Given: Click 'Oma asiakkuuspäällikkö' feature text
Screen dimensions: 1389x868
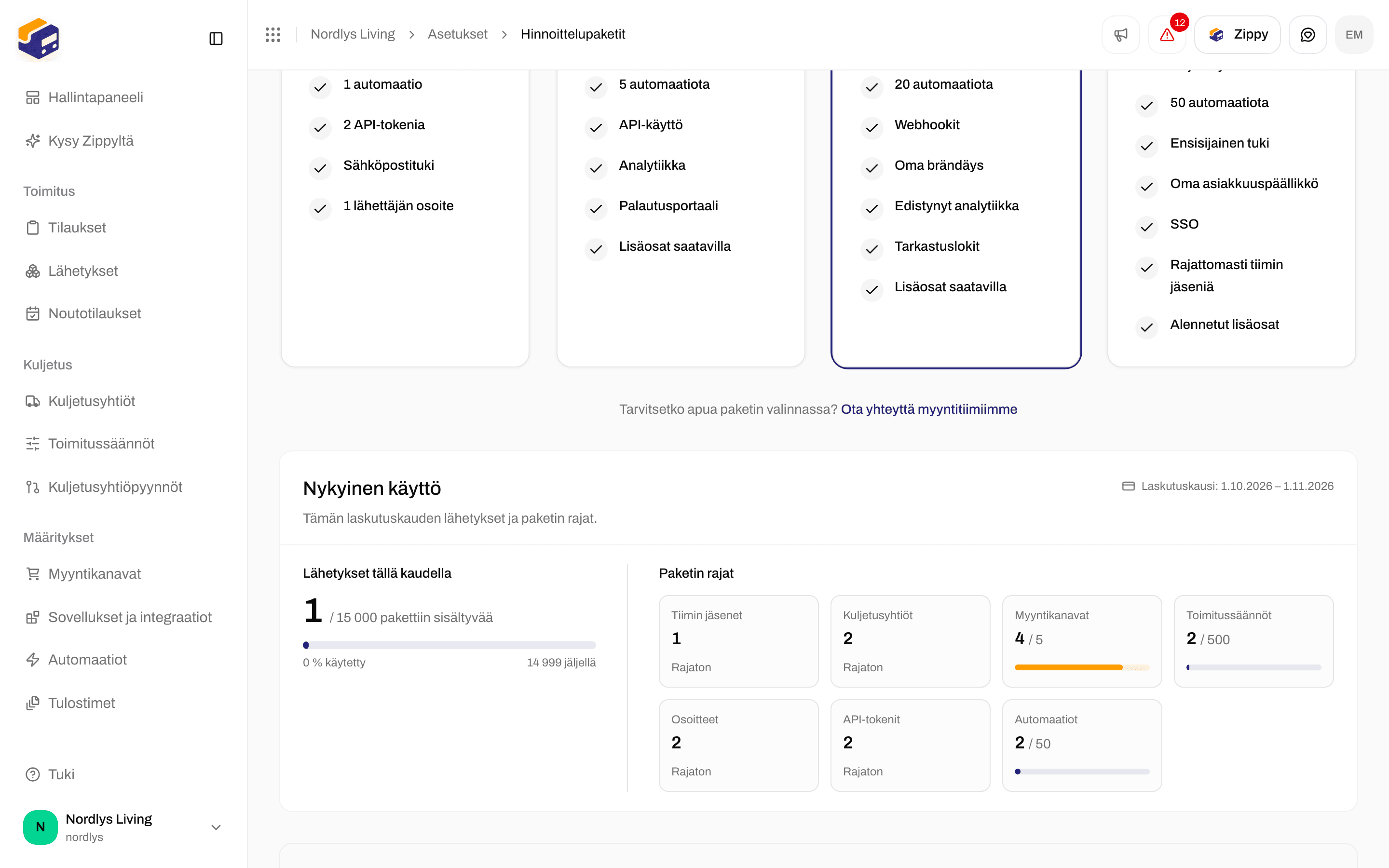Looking at the screenshot, I should click(1244, 184).
